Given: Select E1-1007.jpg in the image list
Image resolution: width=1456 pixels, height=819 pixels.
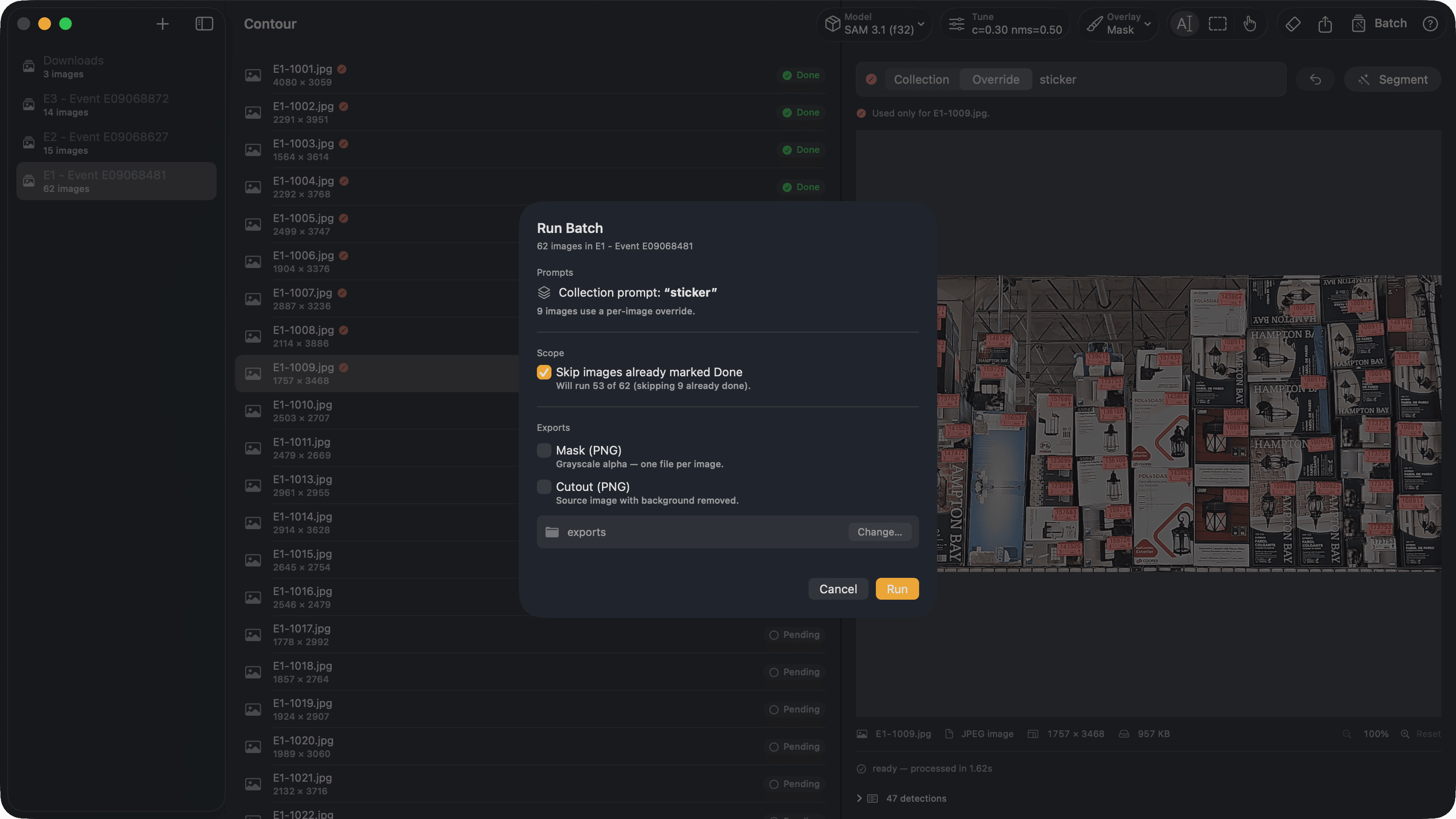Looking at the screenshot, I should click(x=377, y=299).
